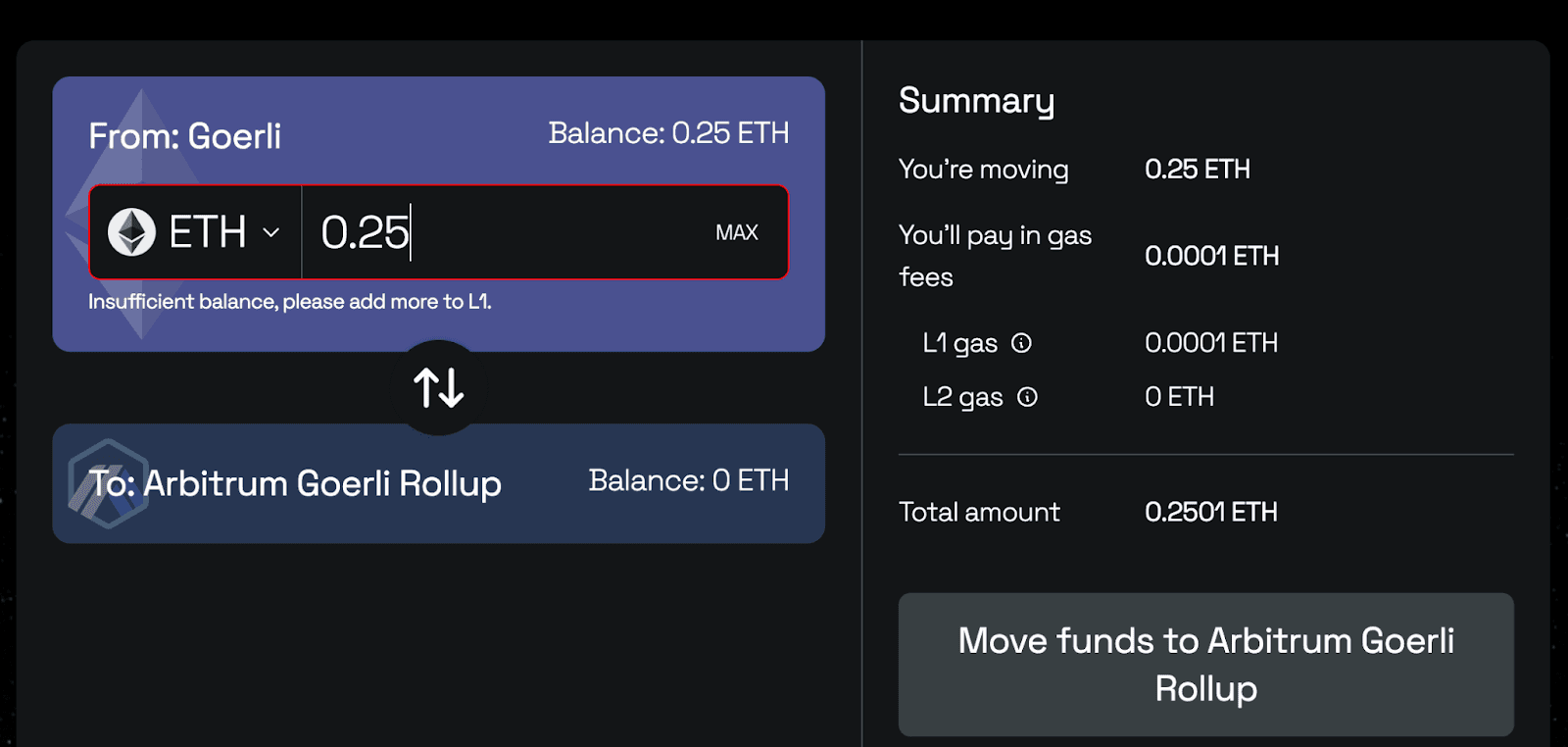This screenshot has width=1568, height=747.
Task: Click the amount input showing 0.25
Action: (441, 232)
